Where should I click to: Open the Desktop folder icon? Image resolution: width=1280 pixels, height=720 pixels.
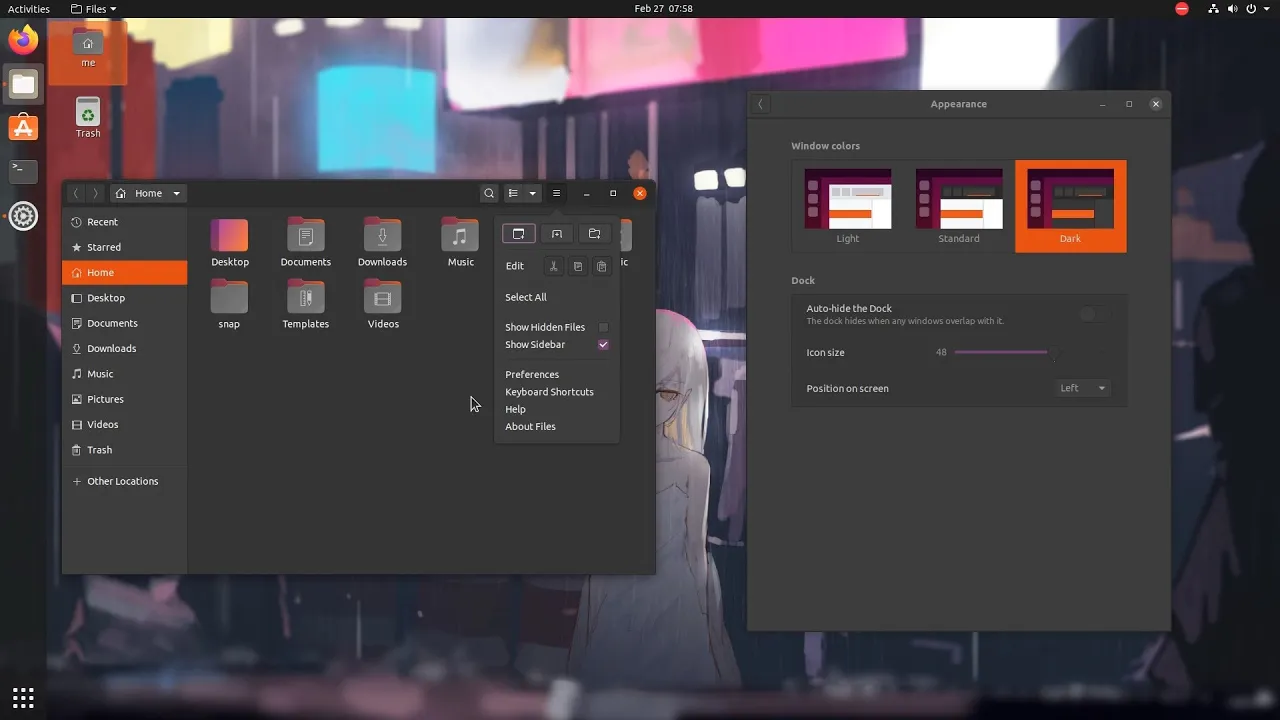pyautogui.click(x=229, y=242)
